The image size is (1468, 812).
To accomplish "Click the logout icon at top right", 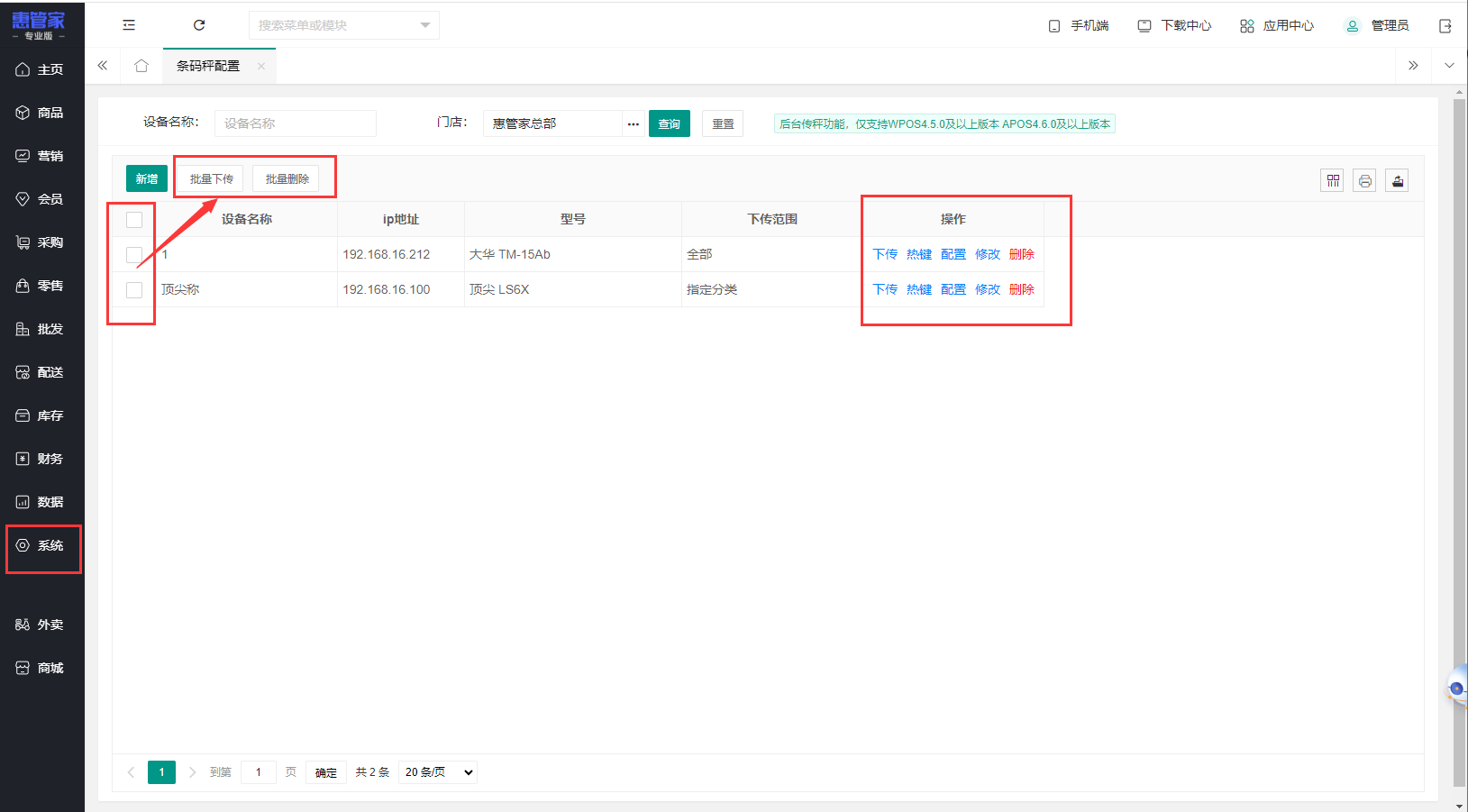I will tap(1445, 26).
